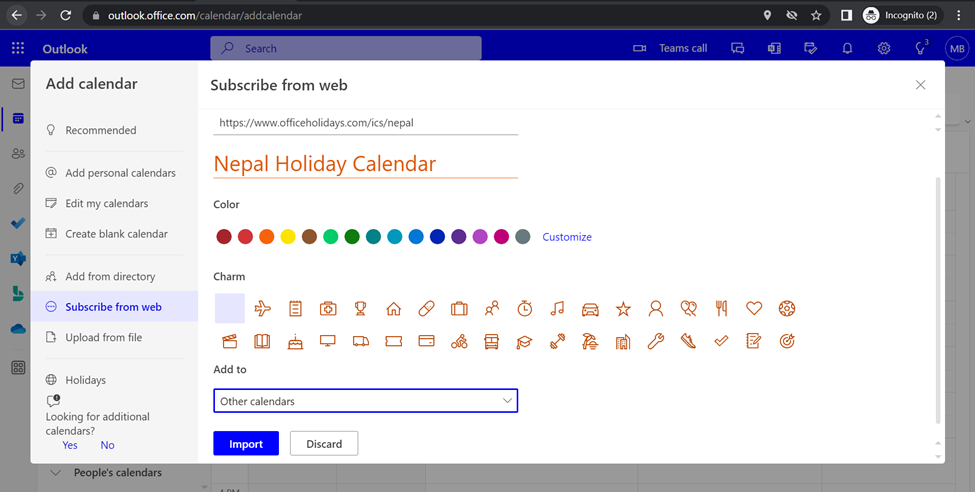Bookmark this page with the star
The width and height of the screenshot is (975, 492).
pos(816,16)
